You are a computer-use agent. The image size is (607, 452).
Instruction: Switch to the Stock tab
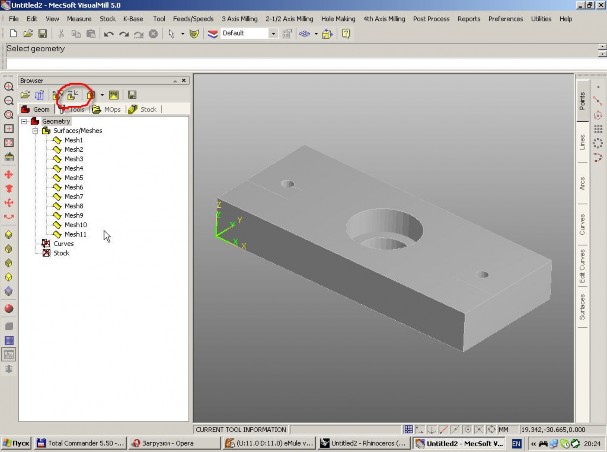pyautogui.click(x=143, y=110)
